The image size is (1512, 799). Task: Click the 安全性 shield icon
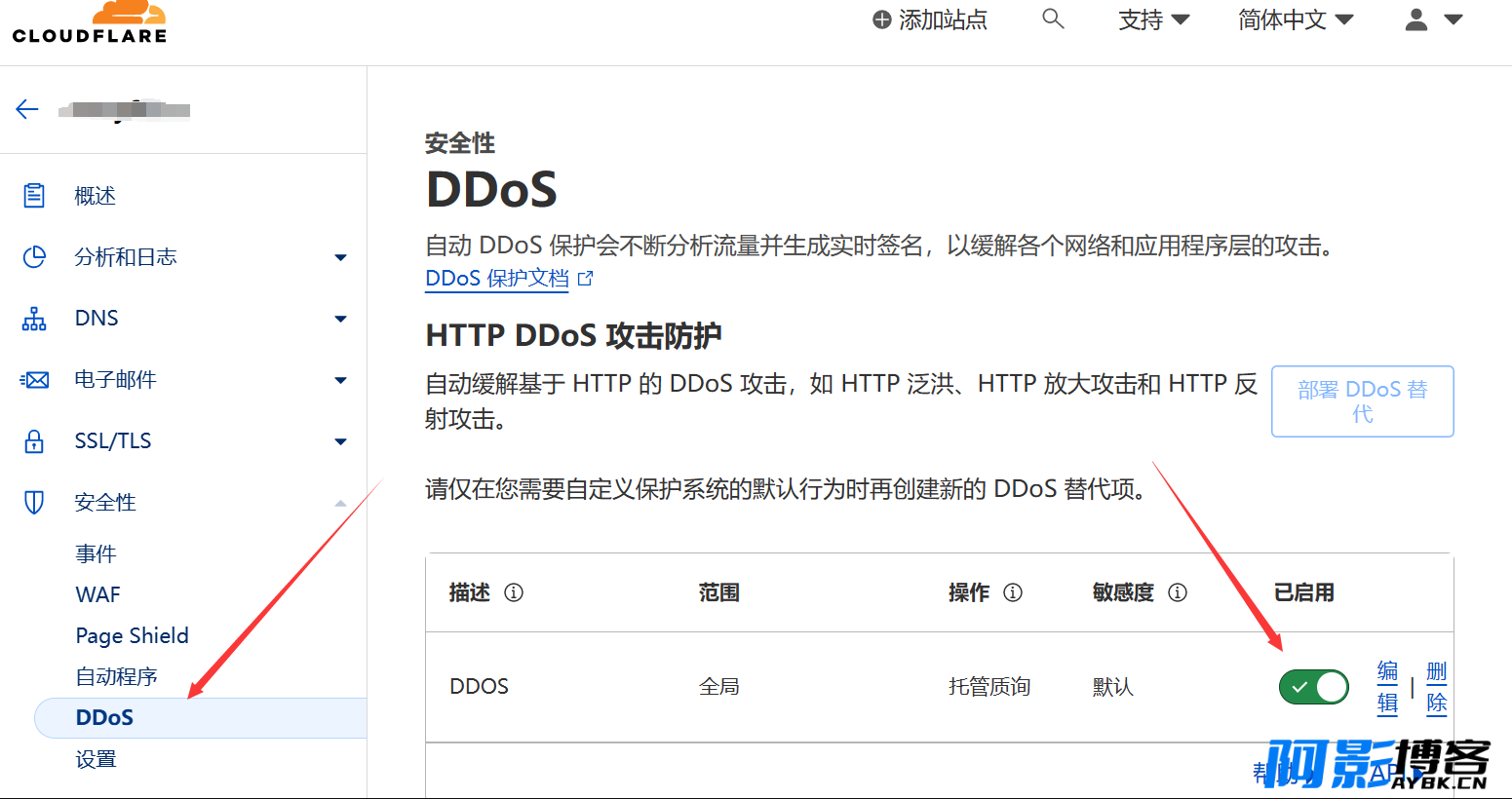click(34, 503)
